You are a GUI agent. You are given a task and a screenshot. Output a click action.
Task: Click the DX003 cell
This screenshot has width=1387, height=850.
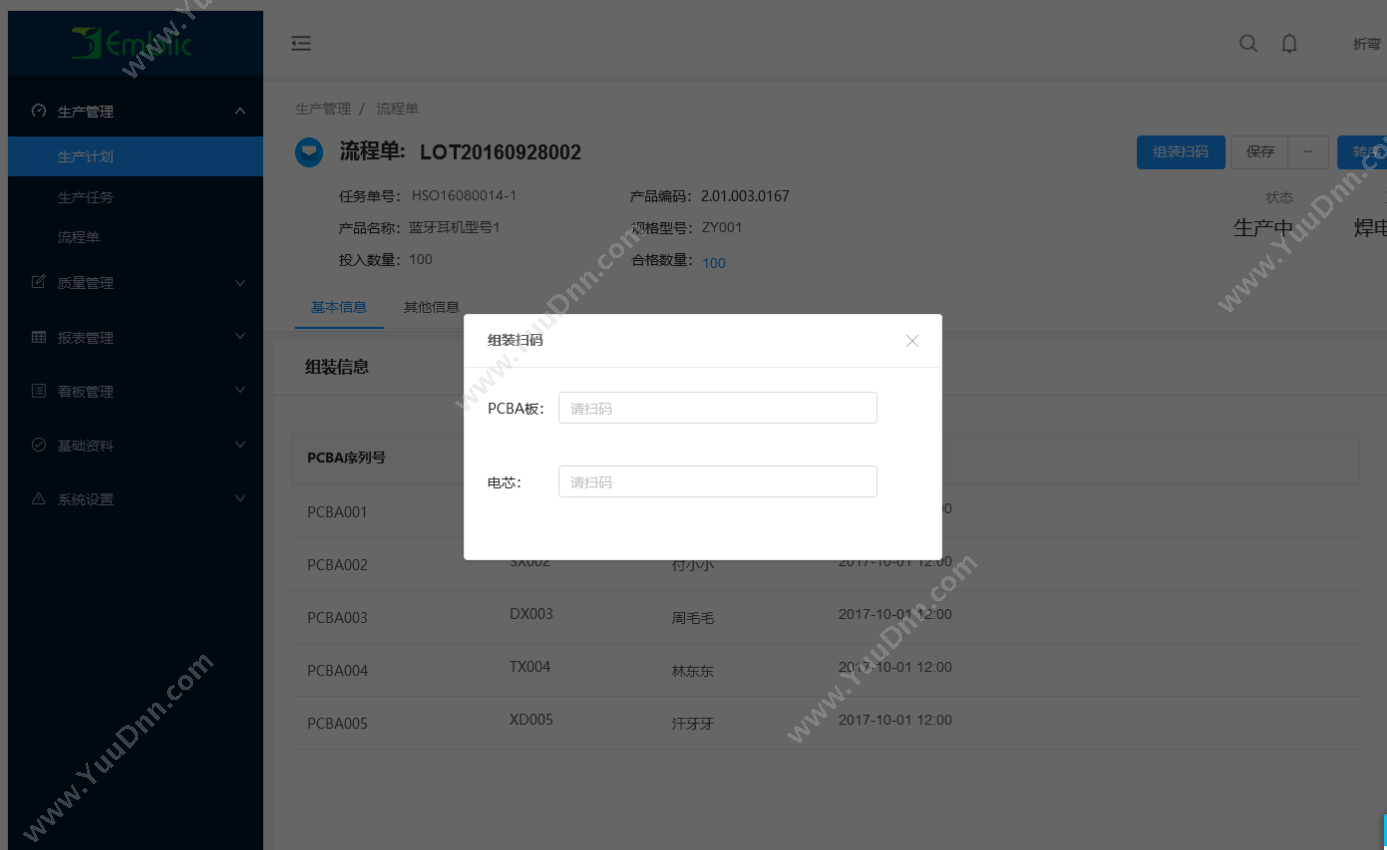(531, 614)
